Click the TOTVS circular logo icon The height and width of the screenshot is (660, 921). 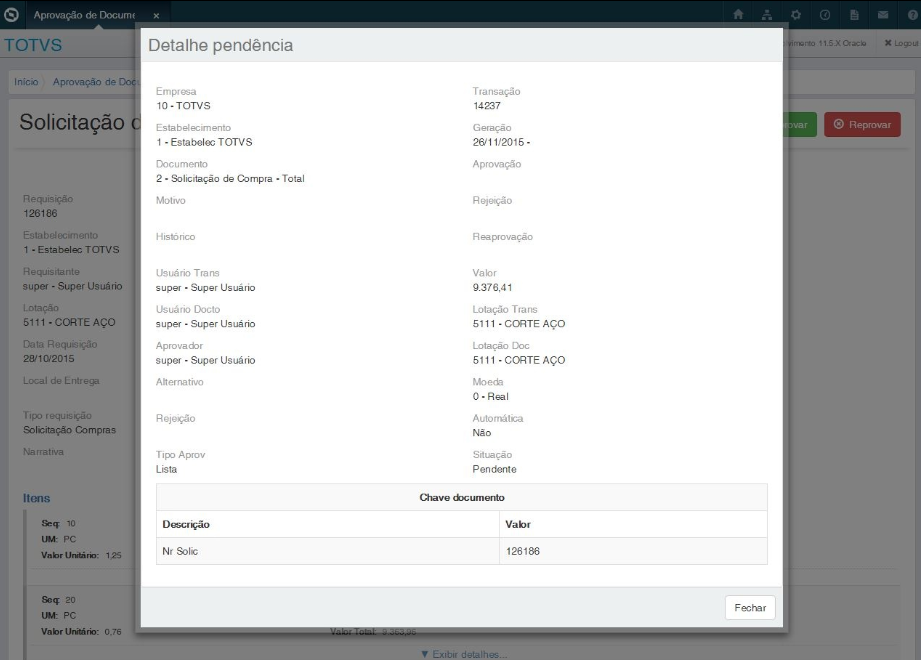11,15
